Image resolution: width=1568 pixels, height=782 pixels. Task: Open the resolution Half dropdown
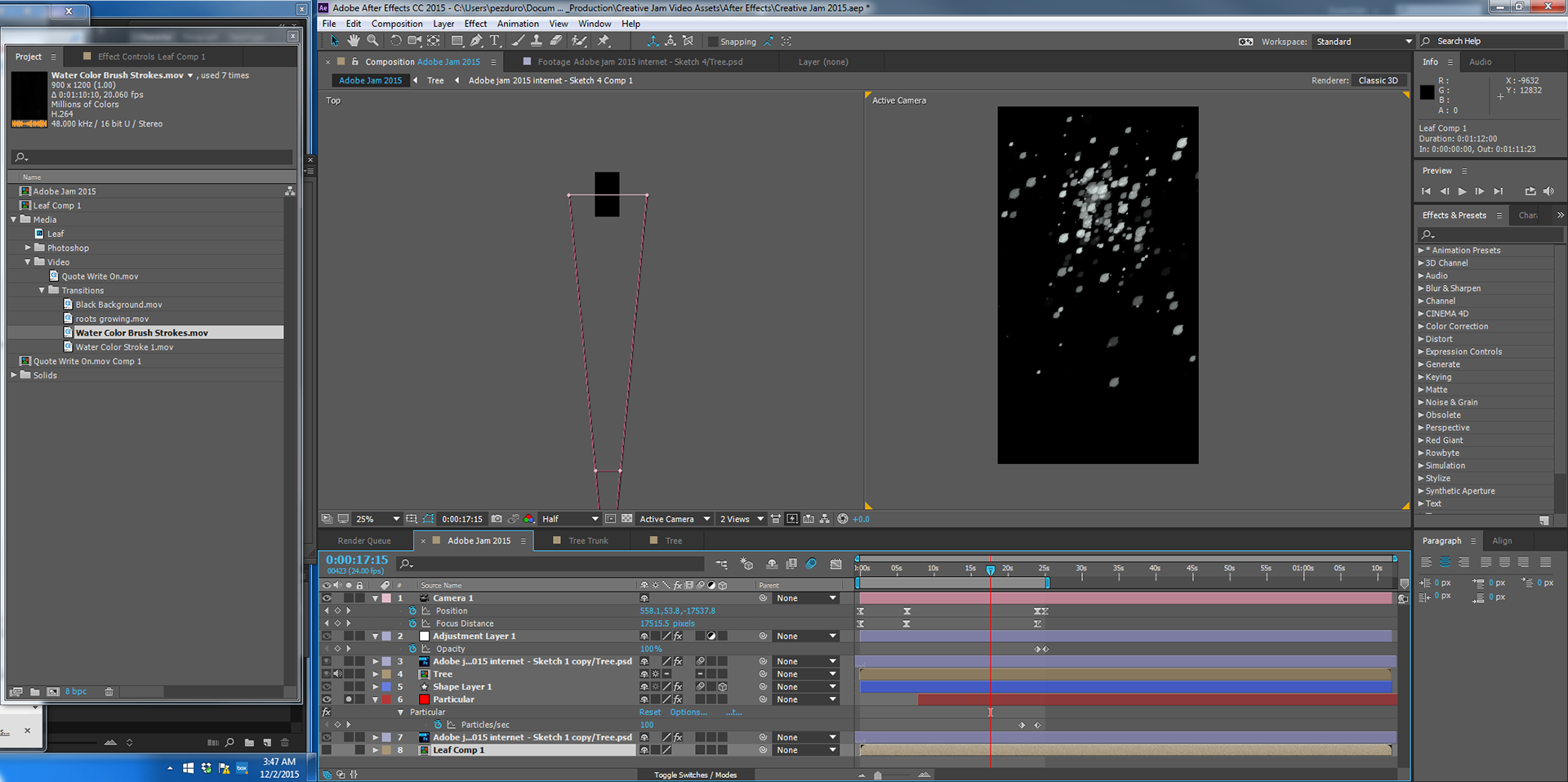point(569,519)
